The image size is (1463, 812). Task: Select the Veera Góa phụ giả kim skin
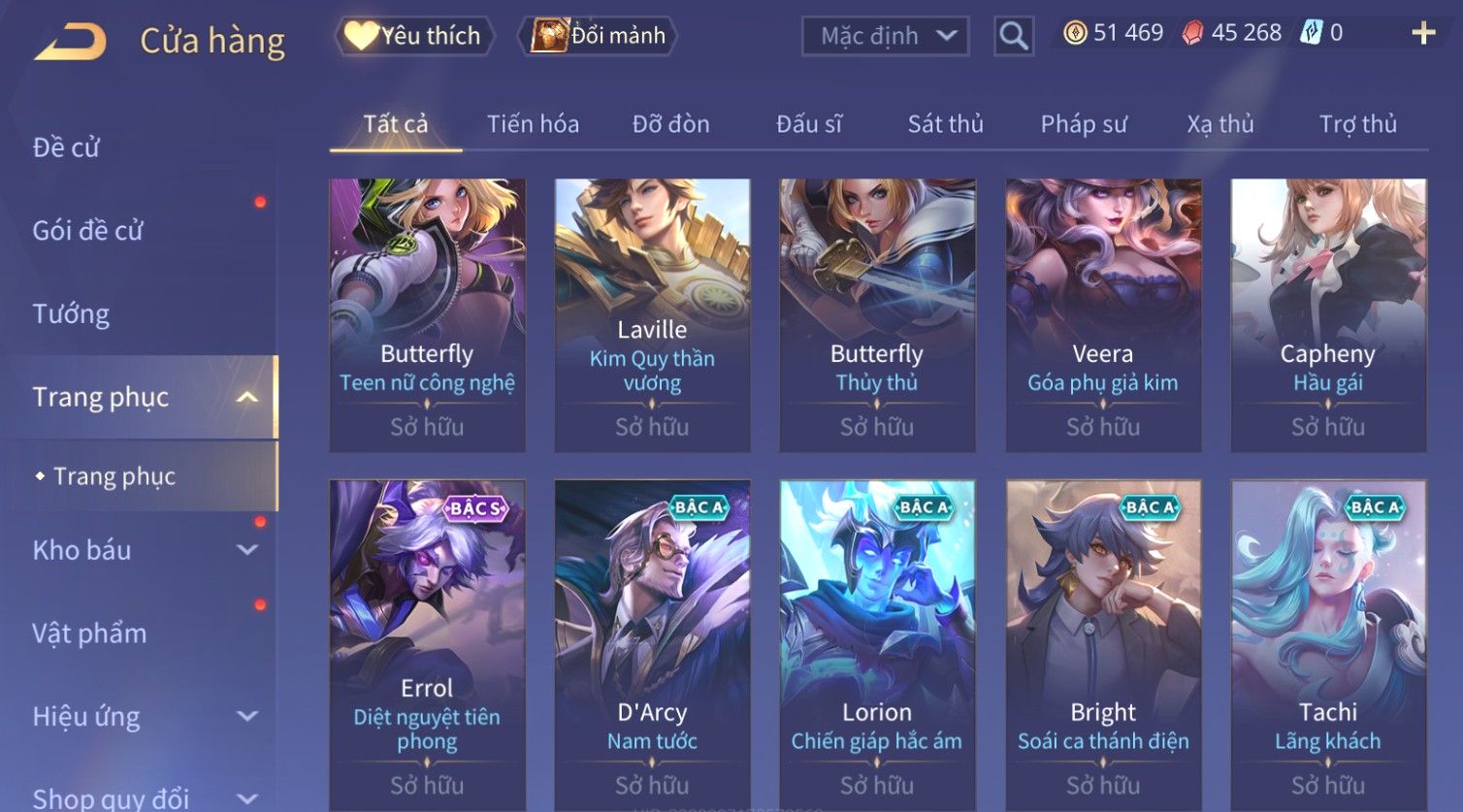pos(1103,315)
